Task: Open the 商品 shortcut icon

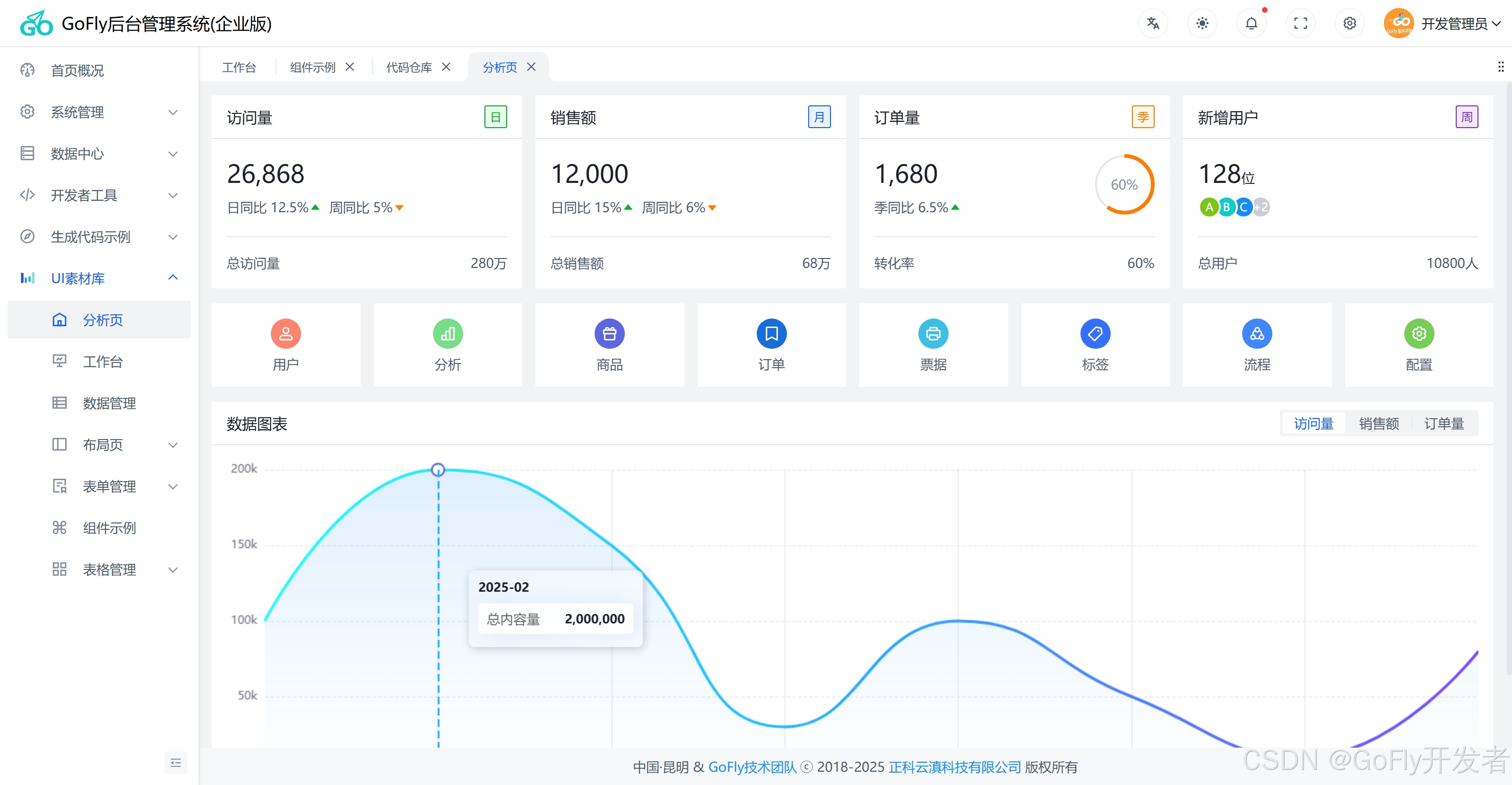Action: [x=609, y=334]
